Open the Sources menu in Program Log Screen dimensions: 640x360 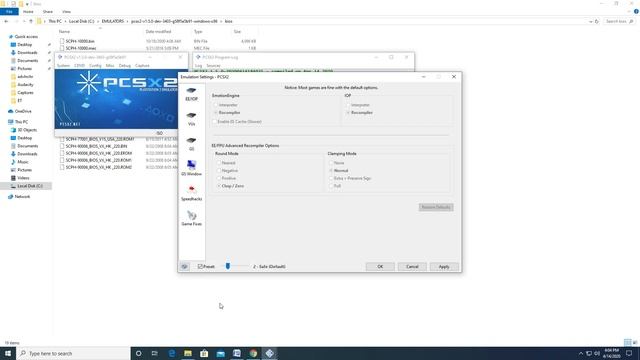point(213,66)
